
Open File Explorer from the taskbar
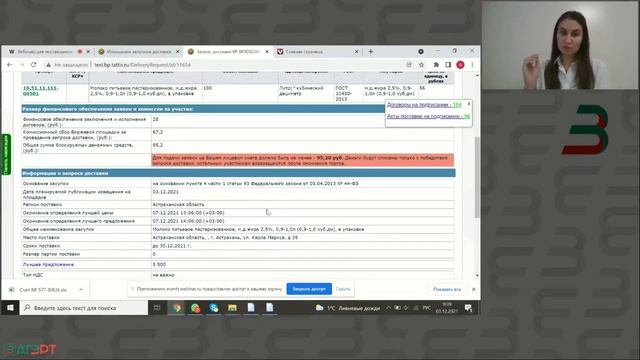tap(232, 308)
